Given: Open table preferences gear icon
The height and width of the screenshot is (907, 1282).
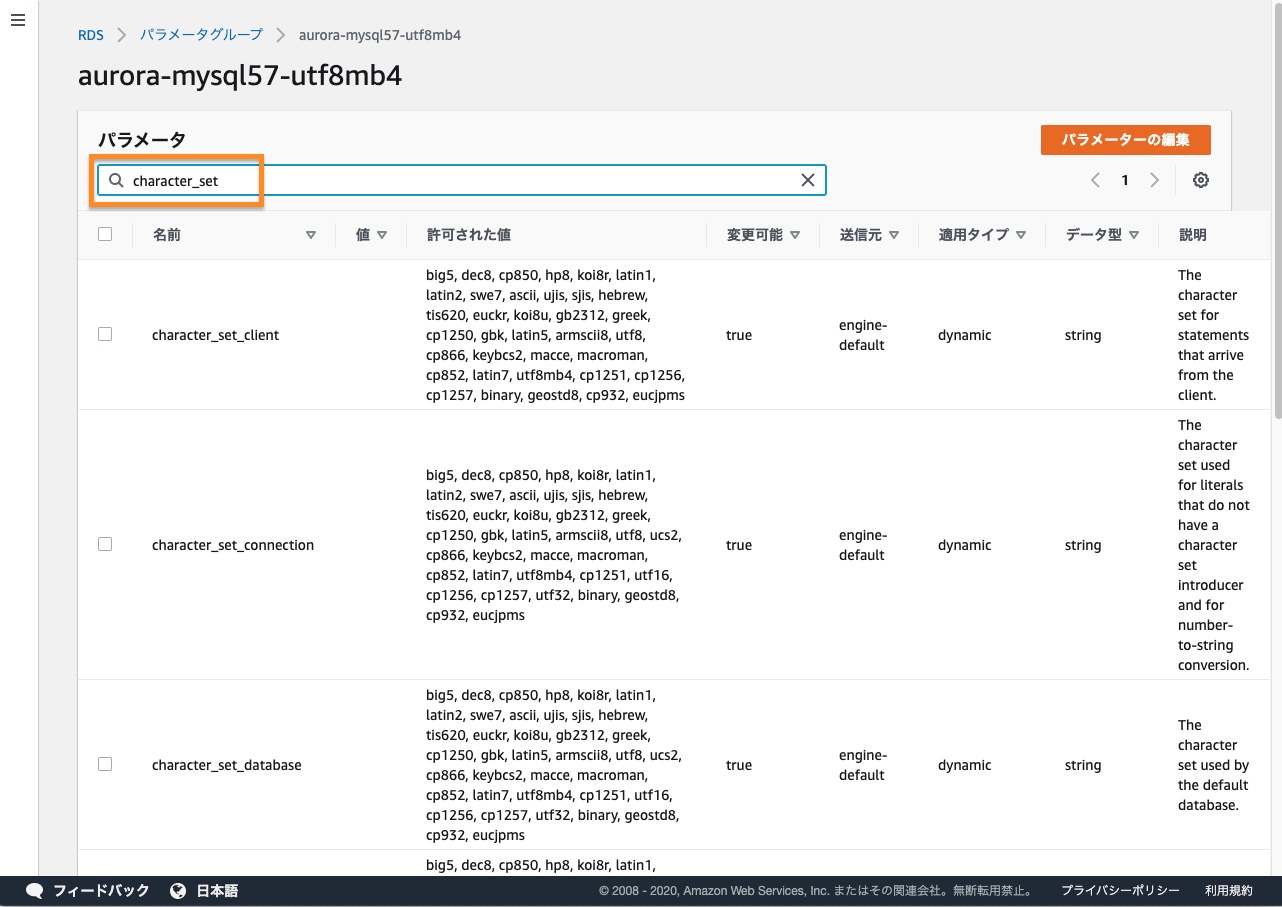Looking at the screenshot, I should (1200, 180).
